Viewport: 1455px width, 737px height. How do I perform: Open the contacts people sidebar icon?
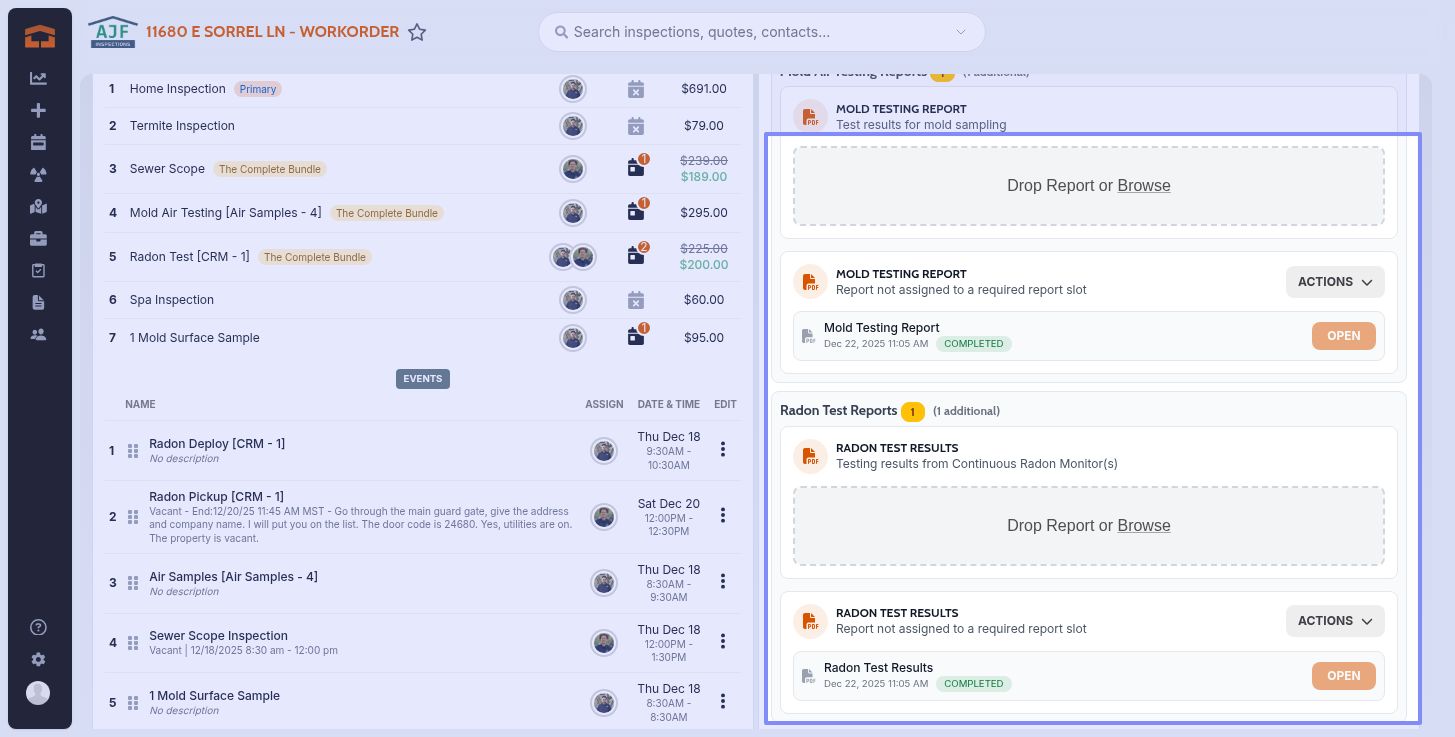click(x=38, y=335)
